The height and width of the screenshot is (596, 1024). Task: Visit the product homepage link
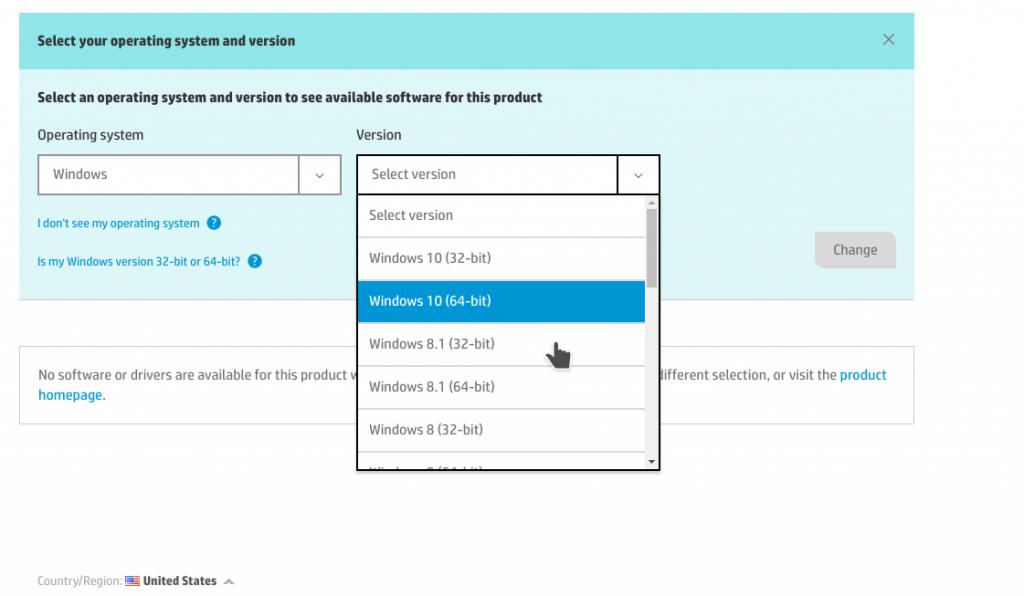point(70,395)
